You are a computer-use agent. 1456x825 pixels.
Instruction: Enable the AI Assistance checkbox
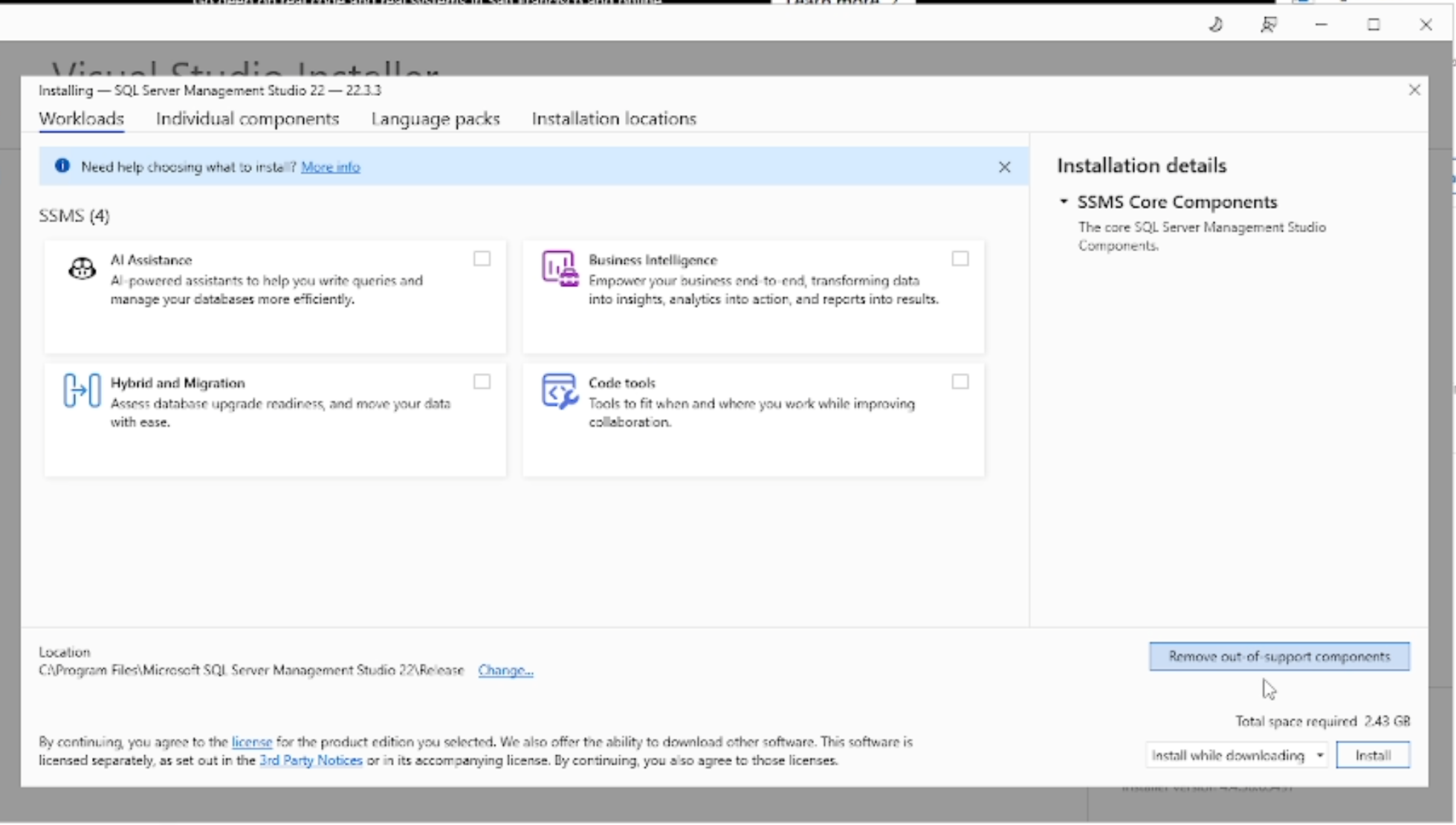point(482,259)
